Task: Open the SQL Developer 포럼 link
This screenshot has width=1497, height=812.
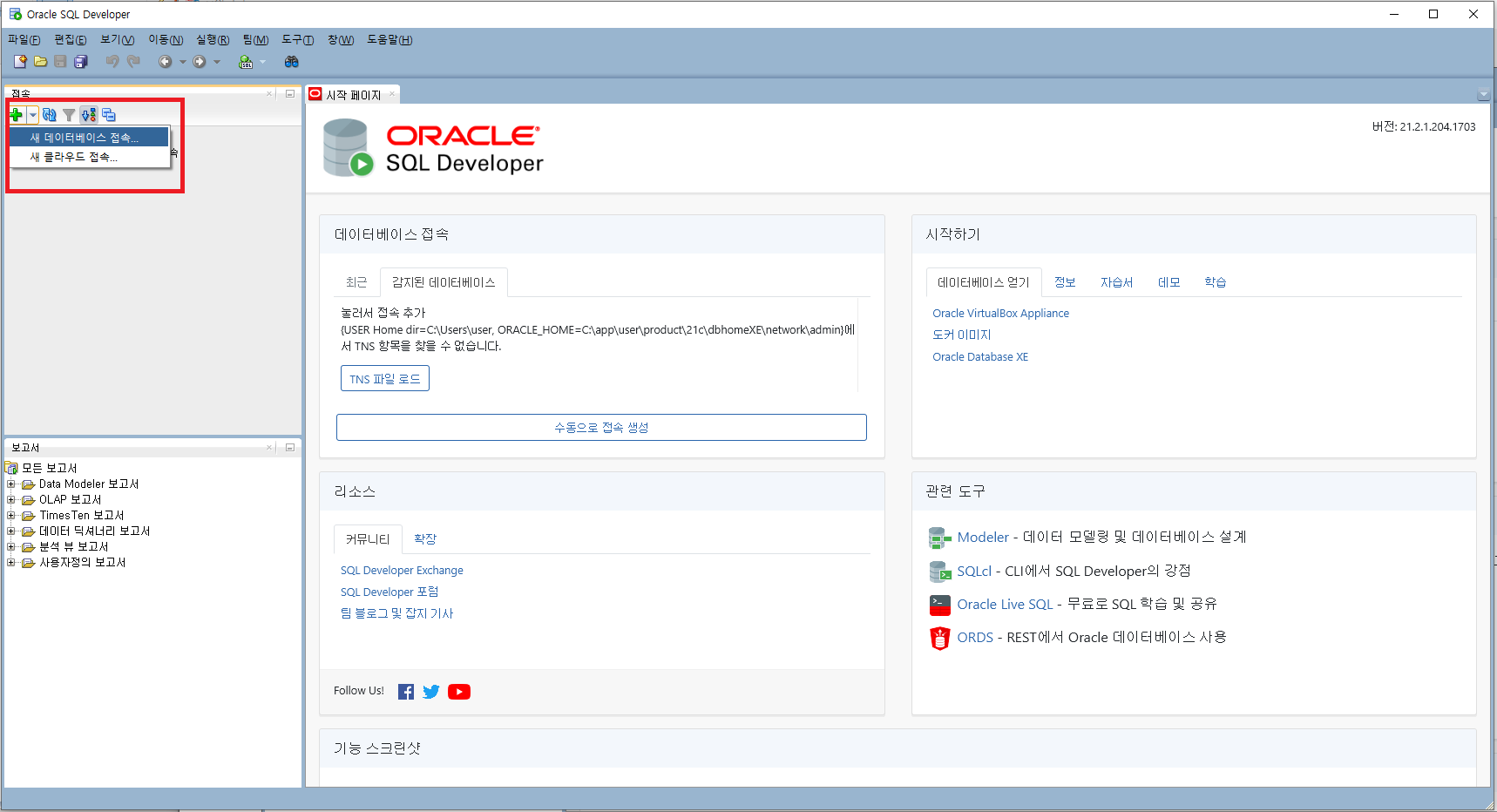Action: pyautogui.click(x=389, y=592)
